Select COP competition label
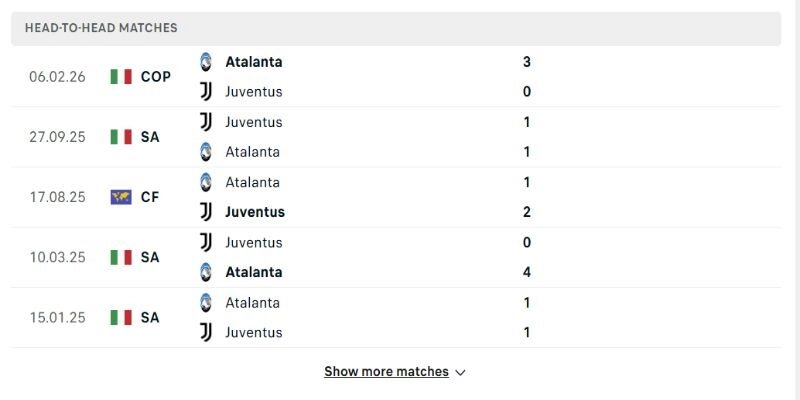This screenshot has width=800, height=400. pos(155,76)
